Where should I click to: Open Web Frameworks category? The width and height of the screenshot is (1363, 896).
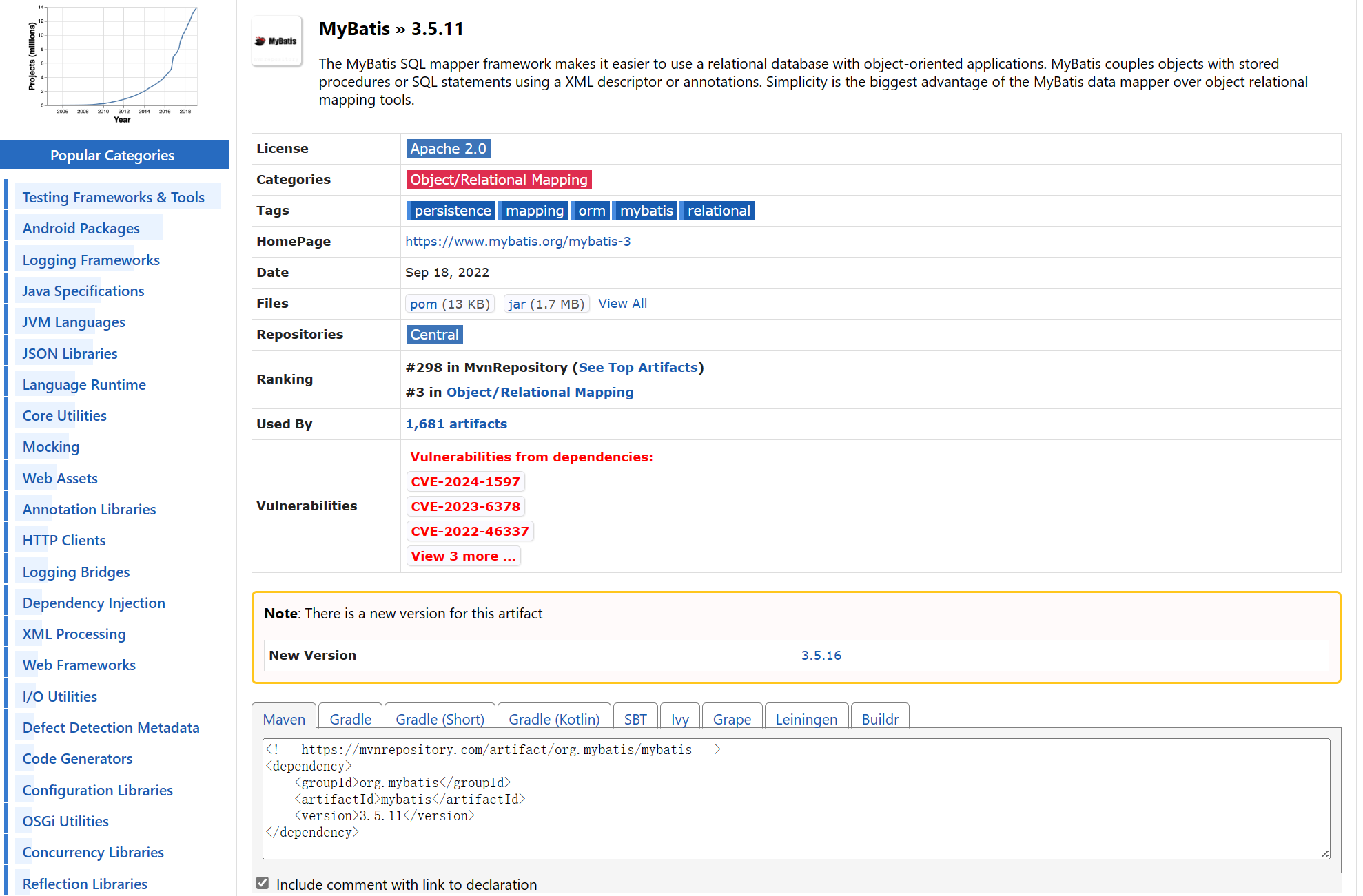79,665
